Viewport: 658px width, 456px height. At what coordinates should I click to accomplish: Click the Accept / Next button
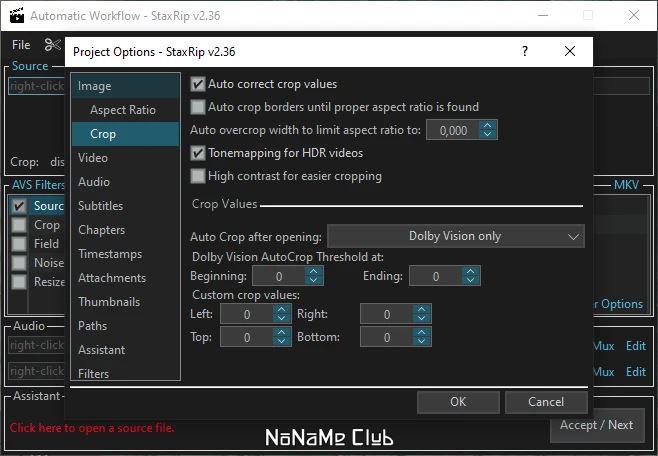597,425
